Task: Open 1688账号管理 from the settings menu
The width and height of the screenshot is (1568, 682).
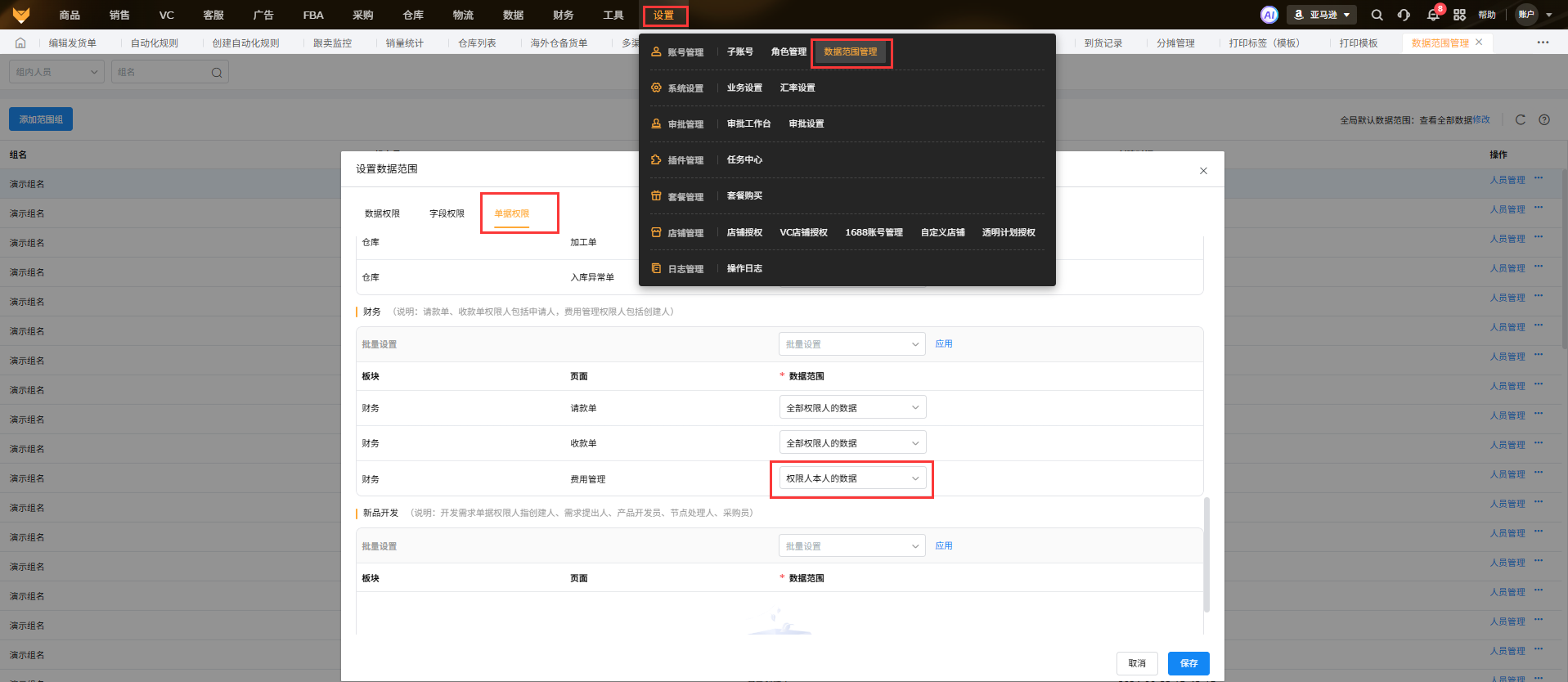Action: click(x=874, y=232)
